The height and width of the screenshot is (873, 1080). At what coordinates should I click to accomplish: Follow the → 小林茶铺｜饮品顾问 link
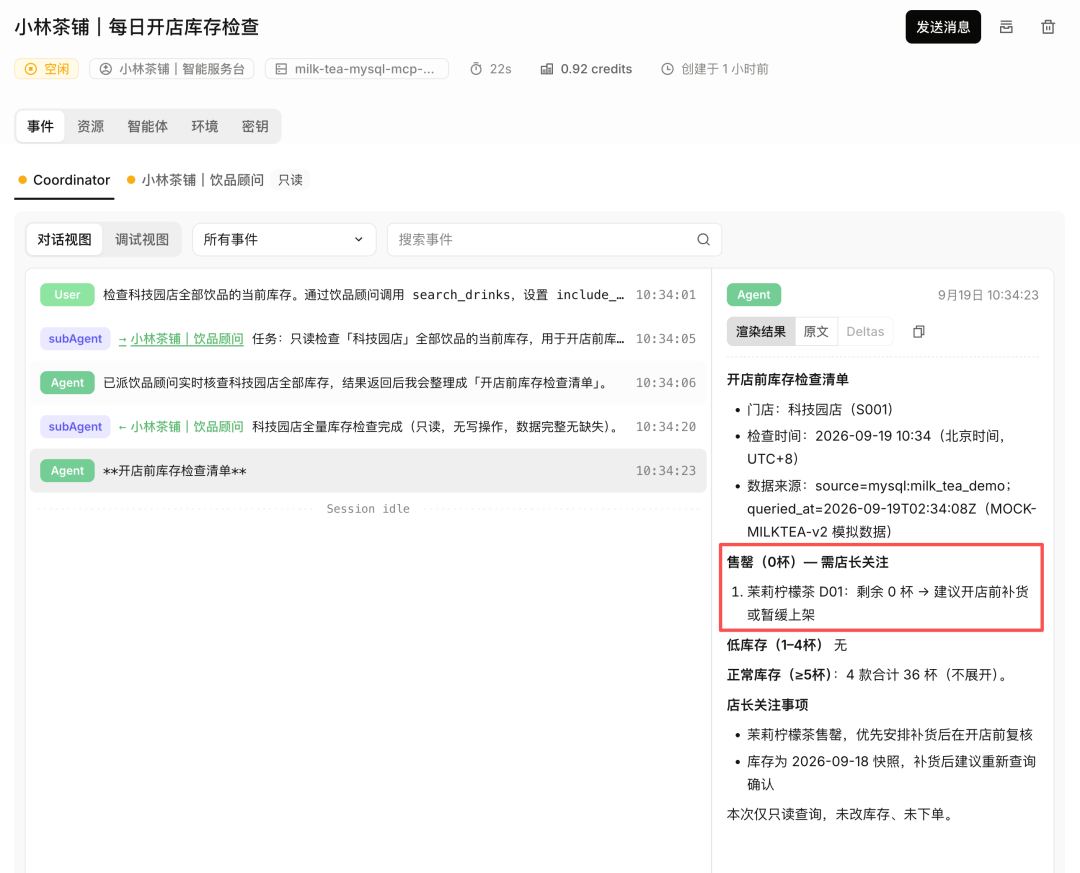180,338
